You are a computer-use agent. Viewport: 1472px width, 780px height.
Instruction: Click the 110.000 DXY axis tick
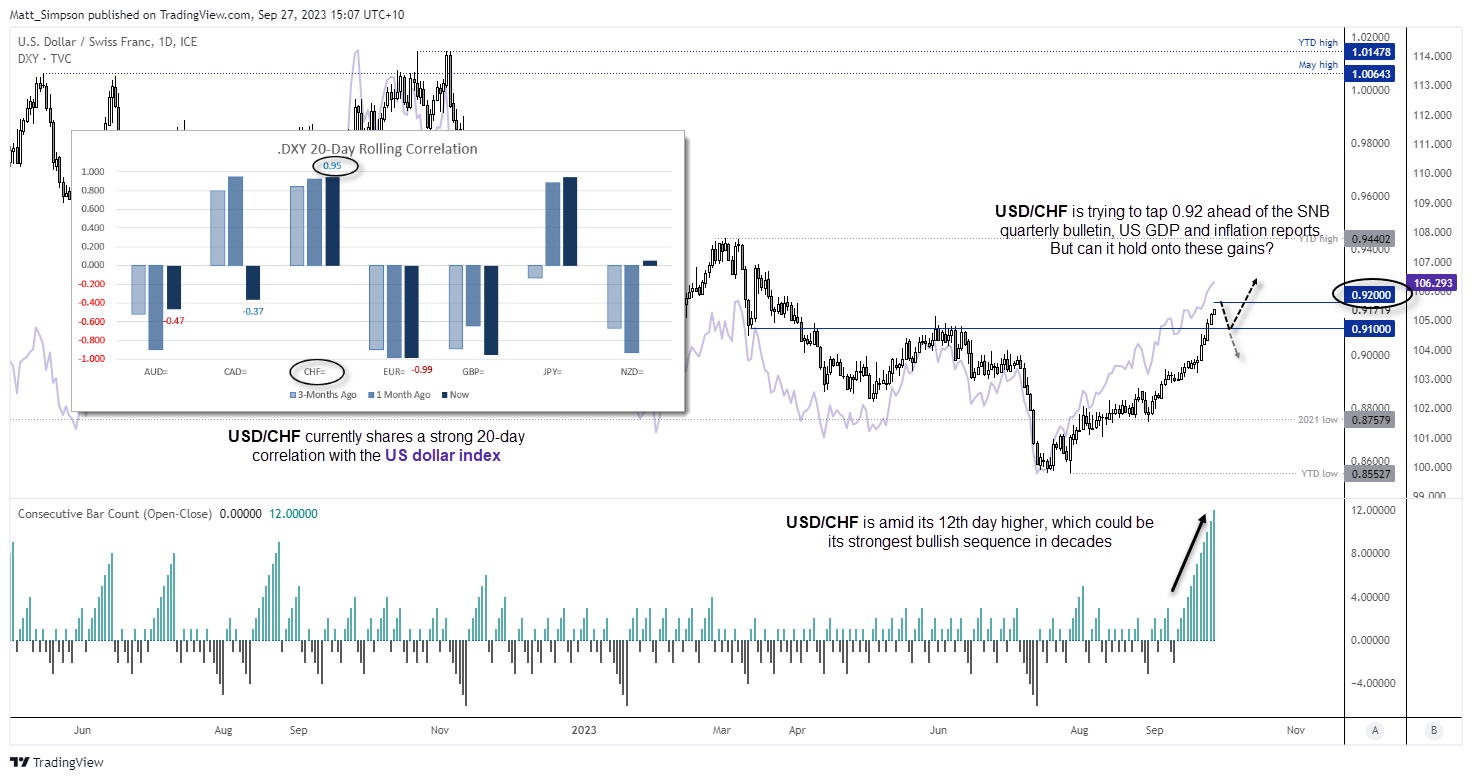[x=1431, y=173]
